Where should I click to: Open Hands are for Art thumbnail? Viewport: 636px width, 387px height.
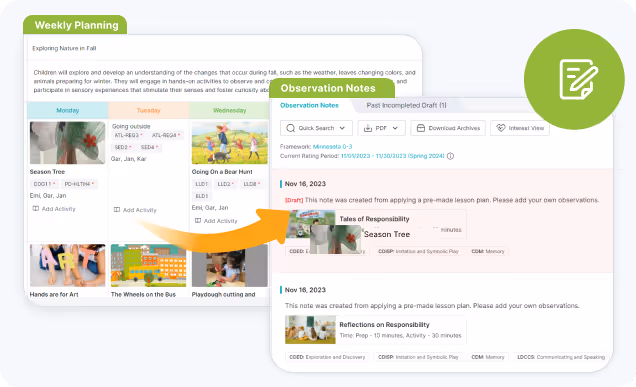point(67,265)
